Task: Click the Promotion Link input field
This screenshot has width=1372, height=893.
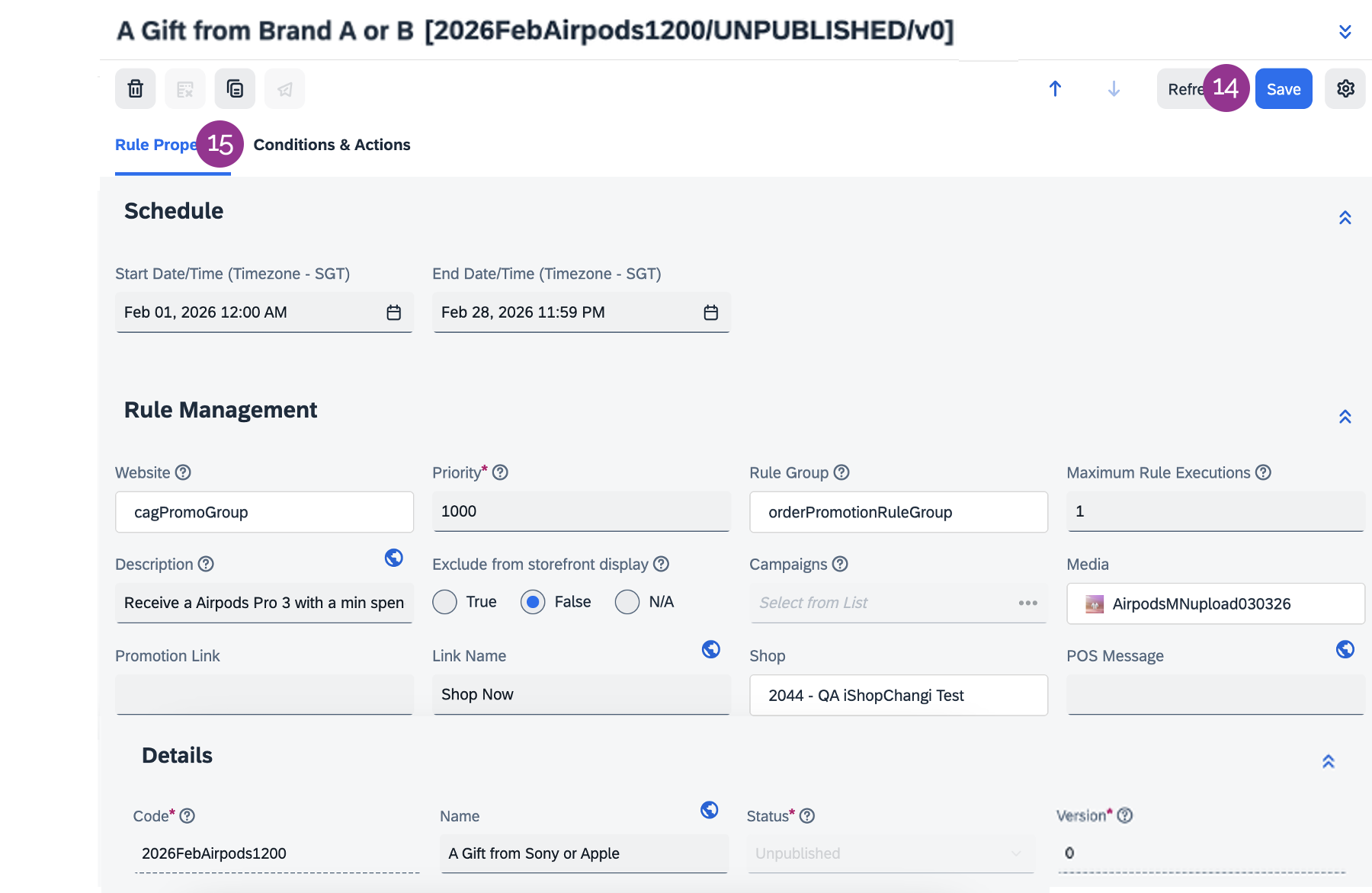Action: (x=264, y=694)
